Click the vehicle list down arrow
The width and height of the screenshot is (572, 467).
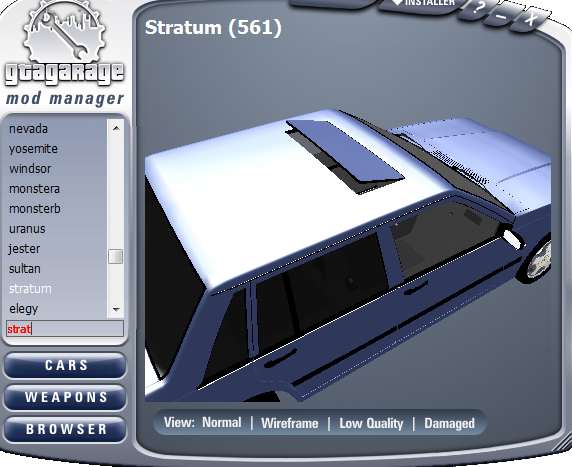[x=116, y=310]
